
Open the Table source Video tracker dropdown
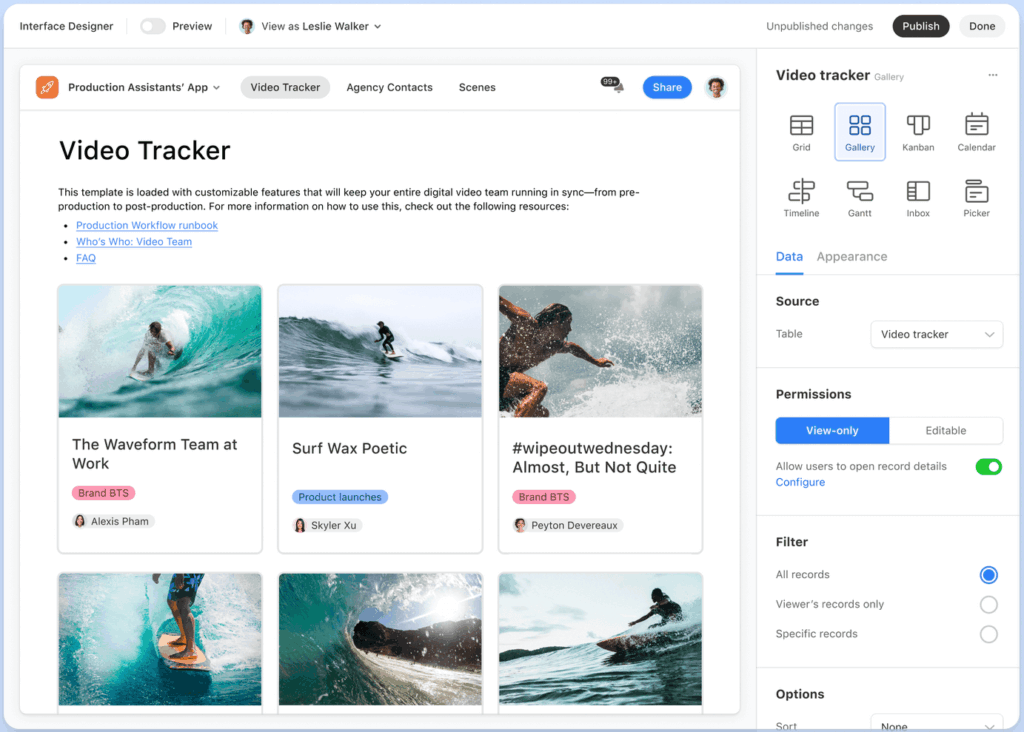click(936, 334)
